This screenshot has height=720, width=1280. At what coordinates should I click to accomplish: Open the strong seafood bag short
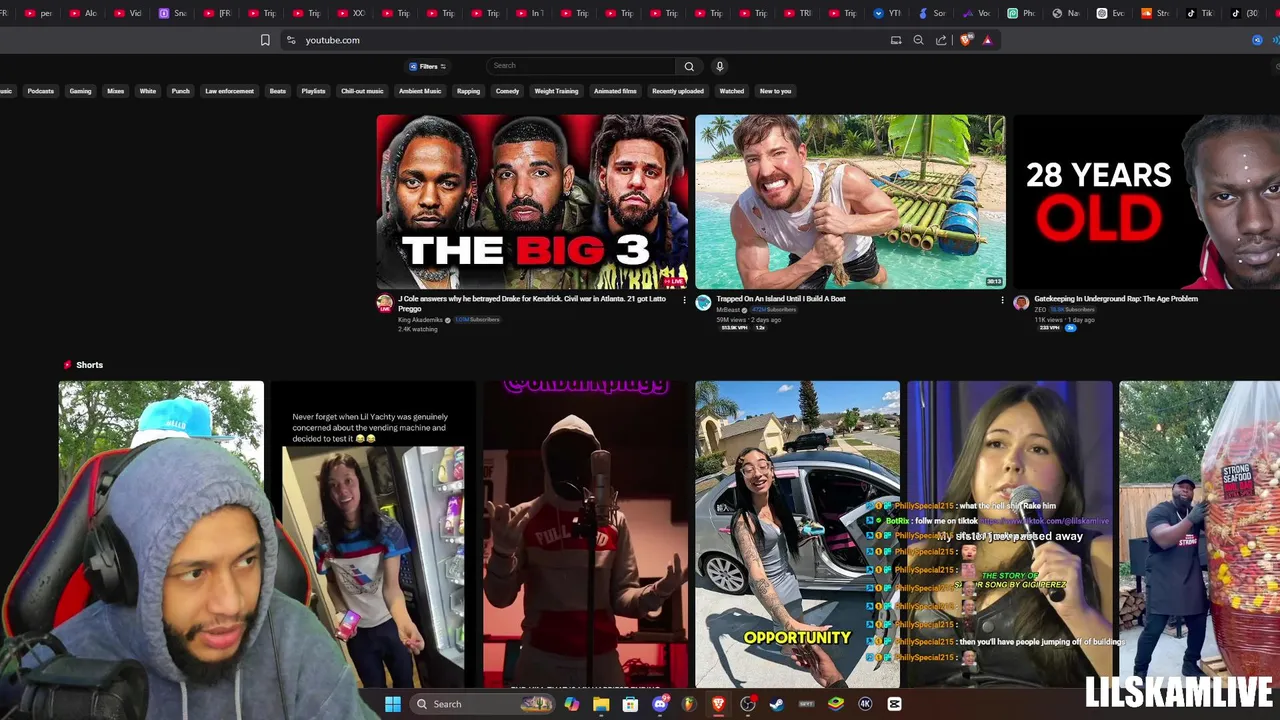click(x=1199, y=534)
